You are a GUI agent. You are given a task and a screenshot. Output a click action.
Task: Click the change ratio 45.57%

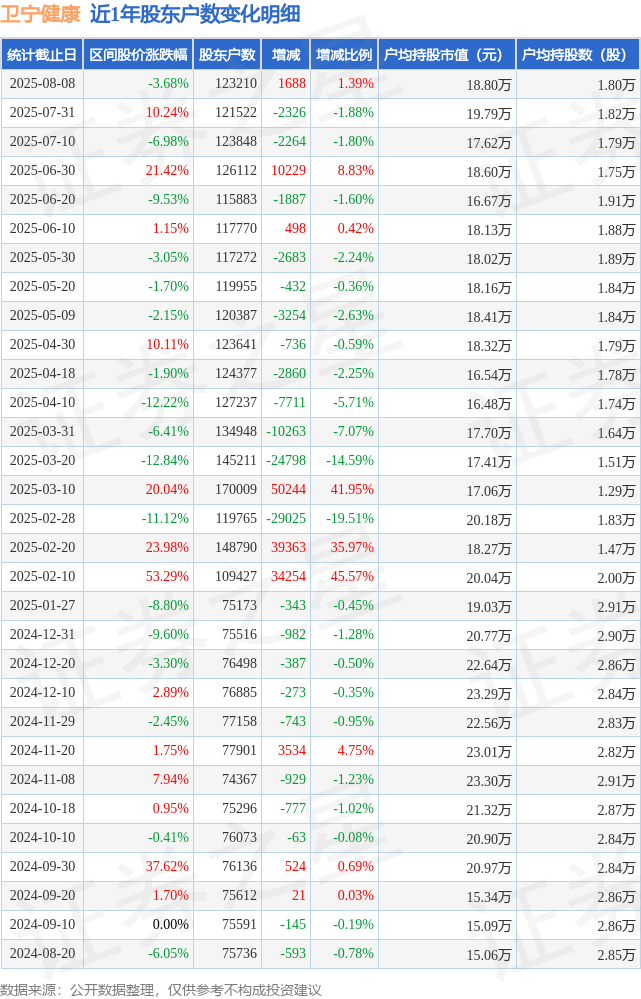pos(352,577)
